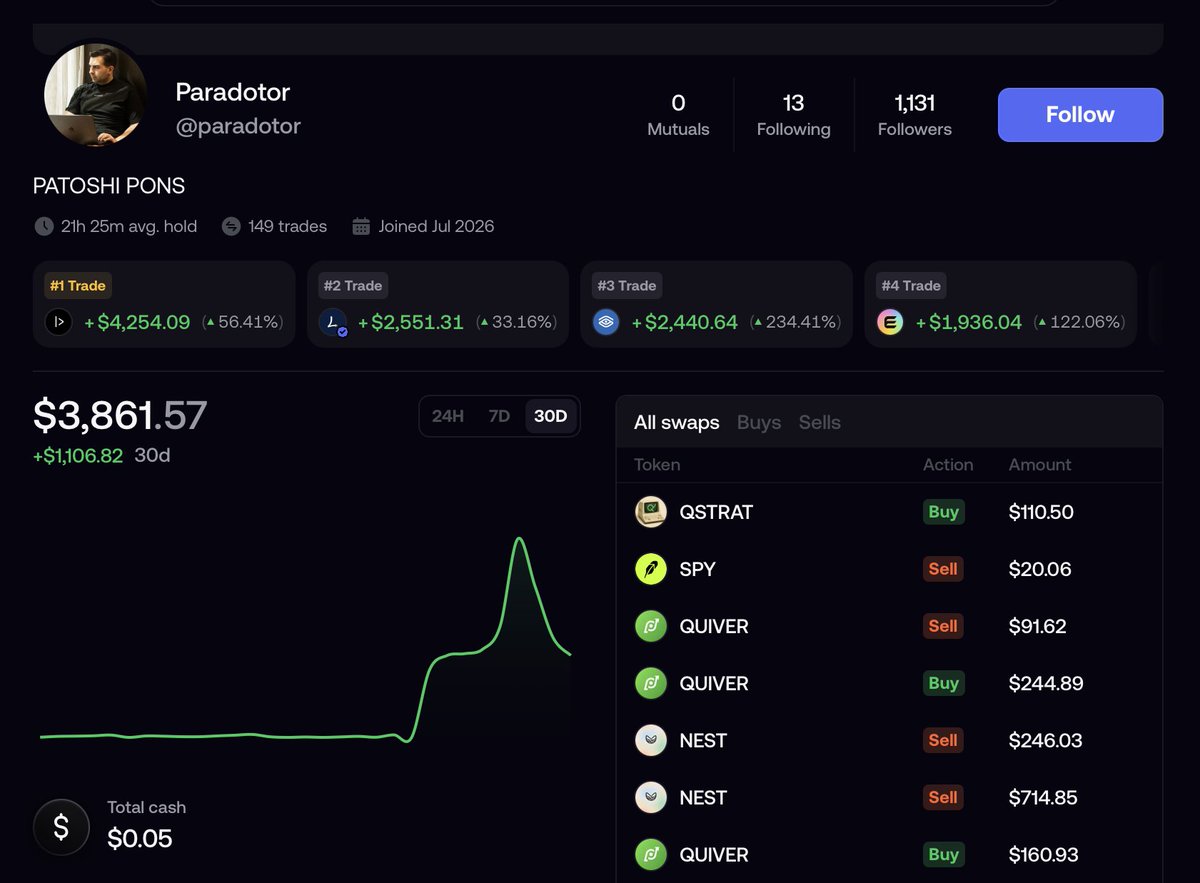Image resolution: width=1200 pixels, height=883 pixels.
Task: Click the peak of the portfolio chart line
Action: [519, 540]
